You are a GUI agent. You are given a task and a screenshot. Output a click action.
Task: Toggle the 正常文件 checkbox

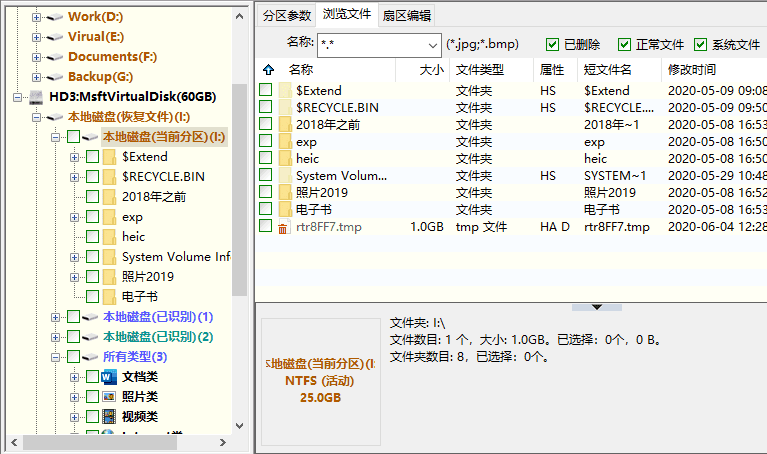625,45
